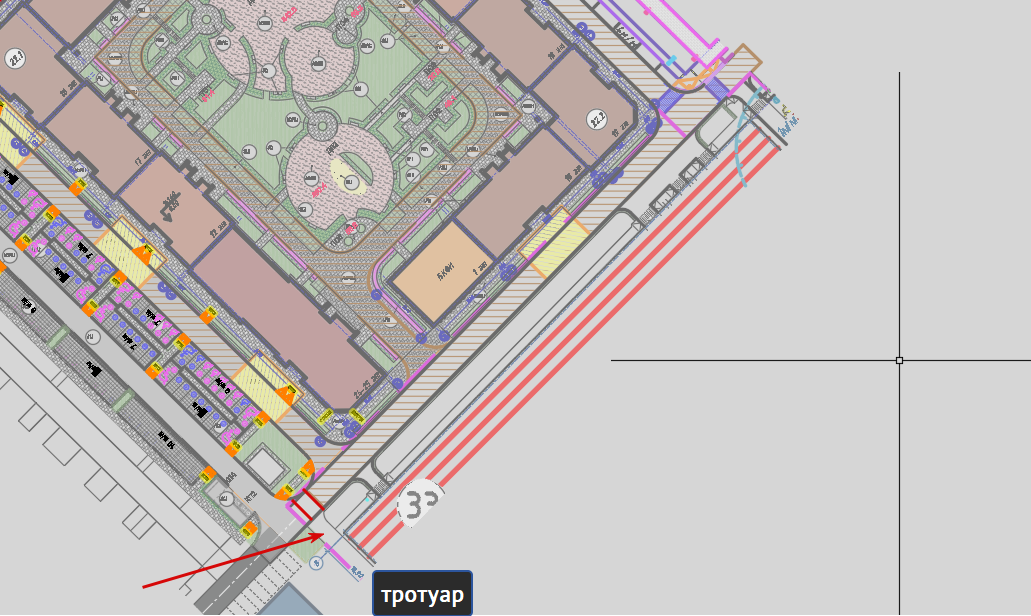Select the small blue circled marker below the red arrow tip
Image resolution: width=1031 pixels, height=616 pixels.
tap(316, 563)
